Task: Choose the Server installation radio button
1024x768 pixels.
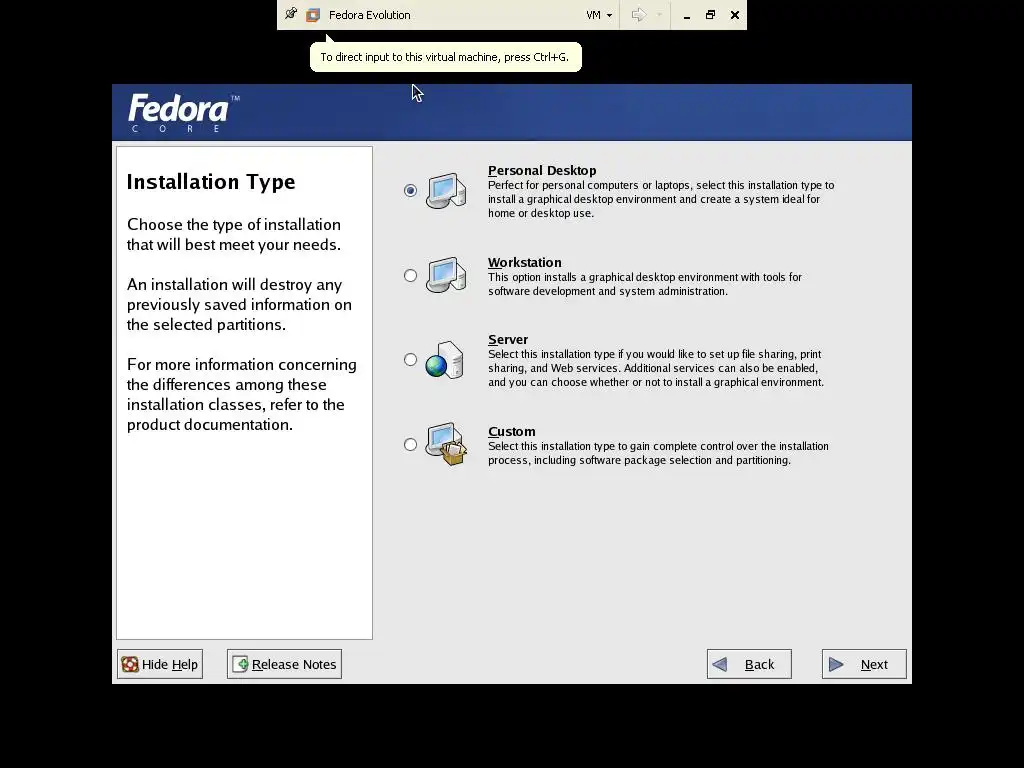Action: tap(410, 360)
